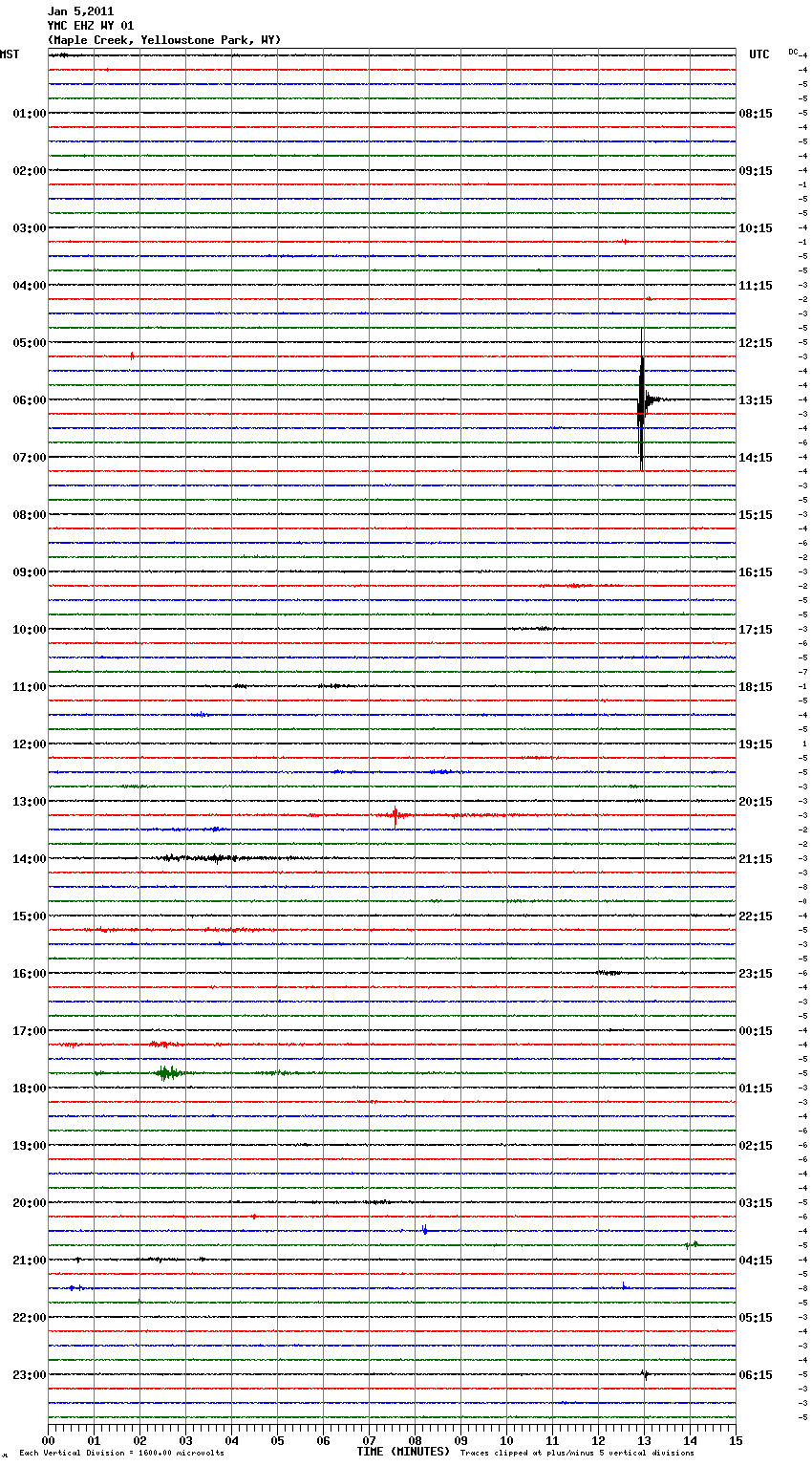
Task: Click the '03:00' MST hour label
Action: pyautogui.click(x=30, y=228)
